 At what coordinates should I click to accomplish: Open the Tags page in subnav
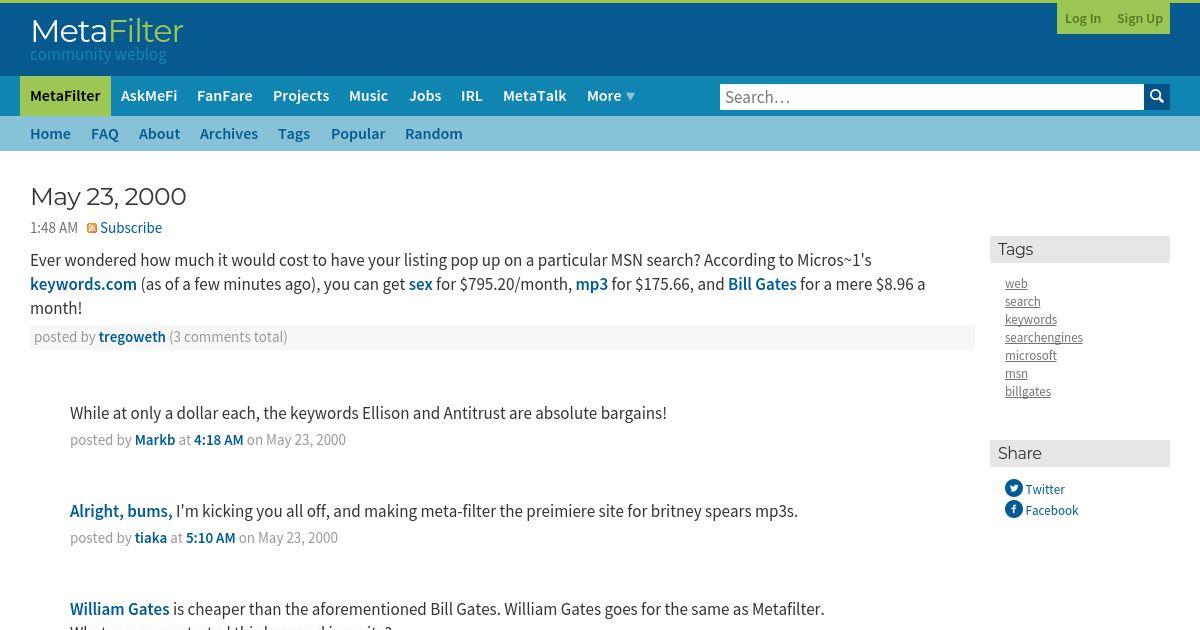(294, 134)
